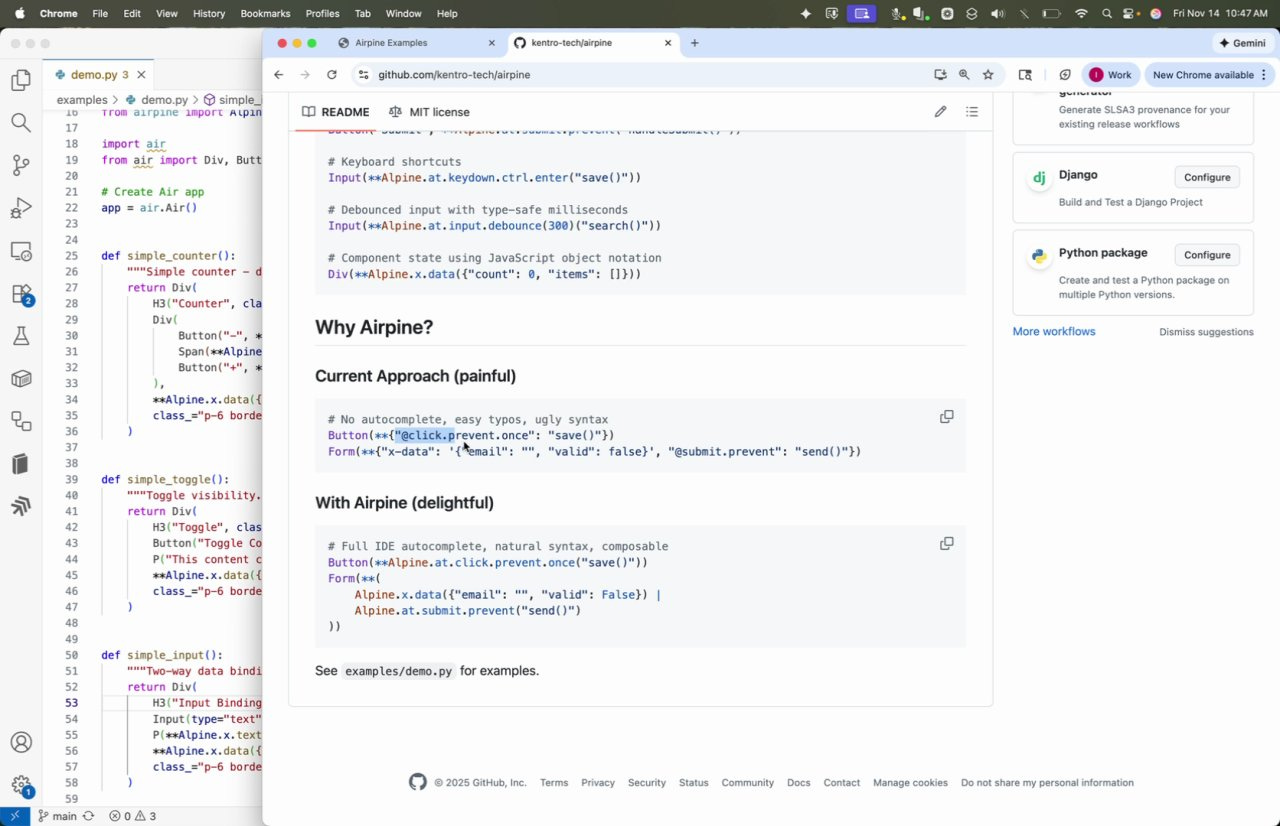Click Dismiss suggestions
This screenshot has width=1280, height=826.
pos(1206,332)
